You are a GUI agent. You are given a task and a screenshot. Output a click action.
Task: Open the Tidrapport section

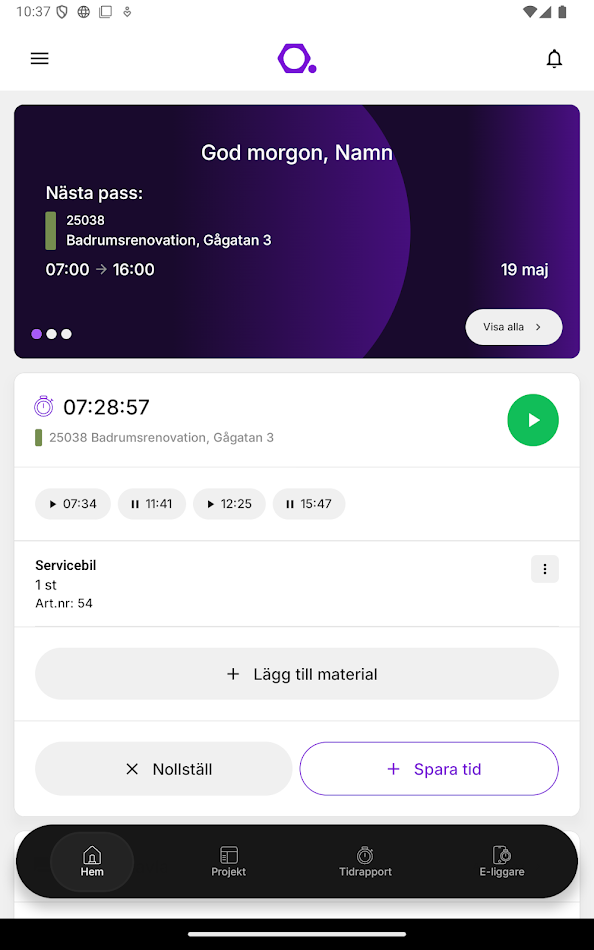[x=365, y=861]
